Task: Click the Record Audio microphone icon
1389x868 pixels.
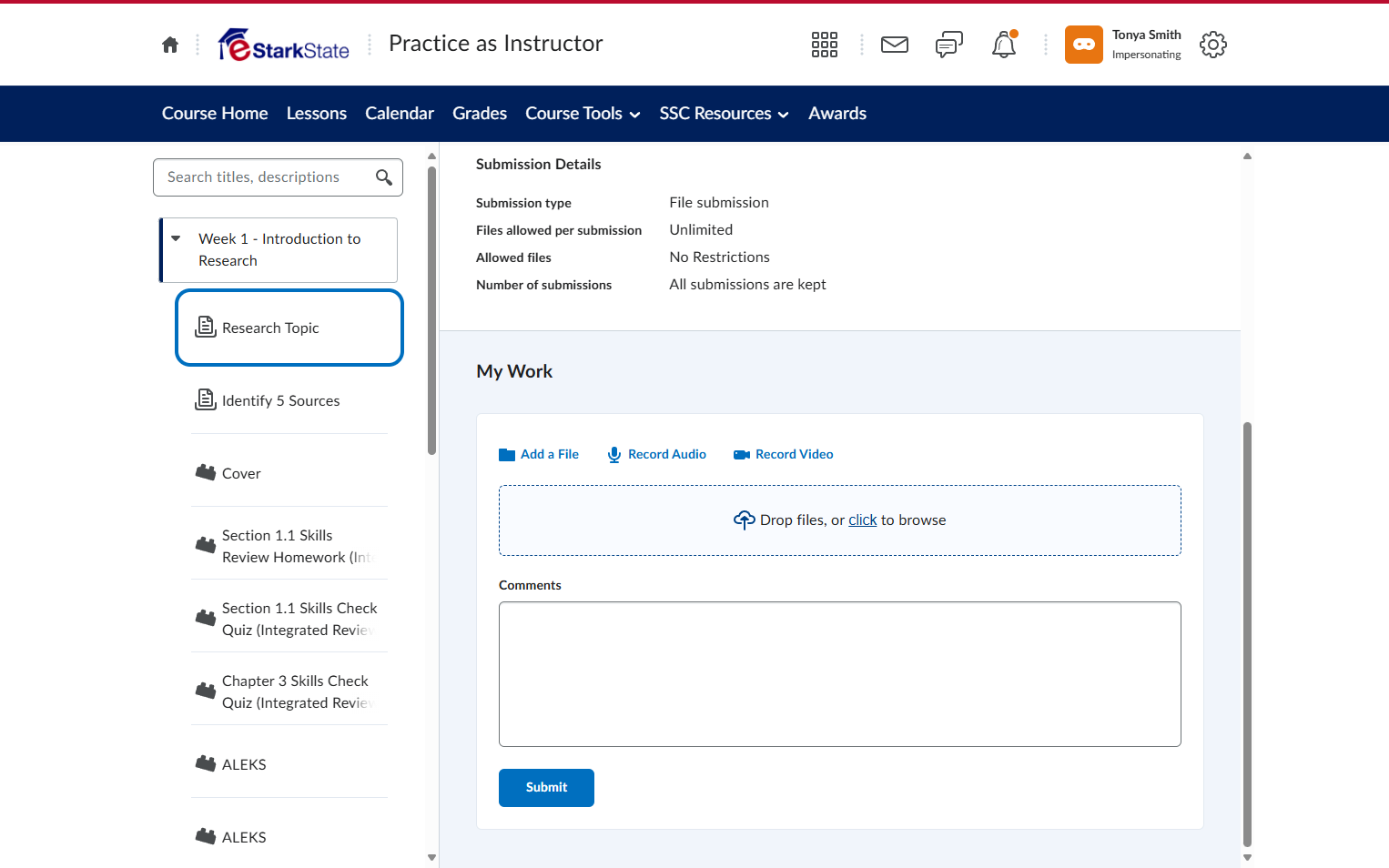Action: coord(614,455)
